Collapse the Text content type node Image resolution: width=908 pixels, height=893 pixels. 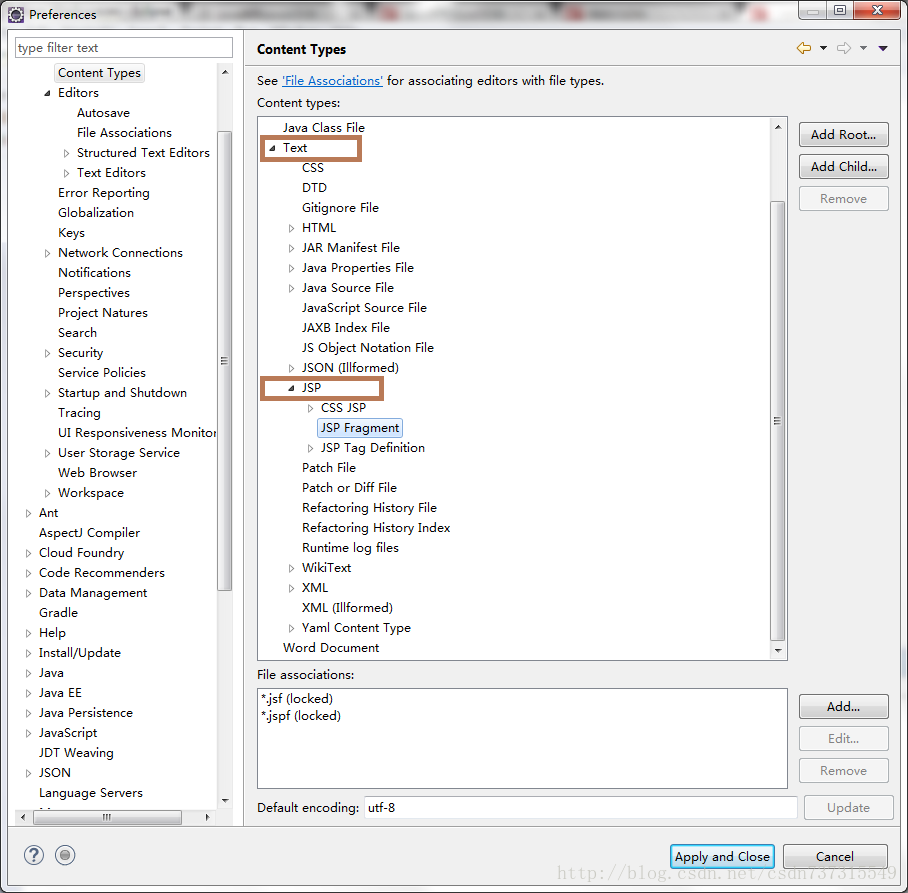point(272,148)
